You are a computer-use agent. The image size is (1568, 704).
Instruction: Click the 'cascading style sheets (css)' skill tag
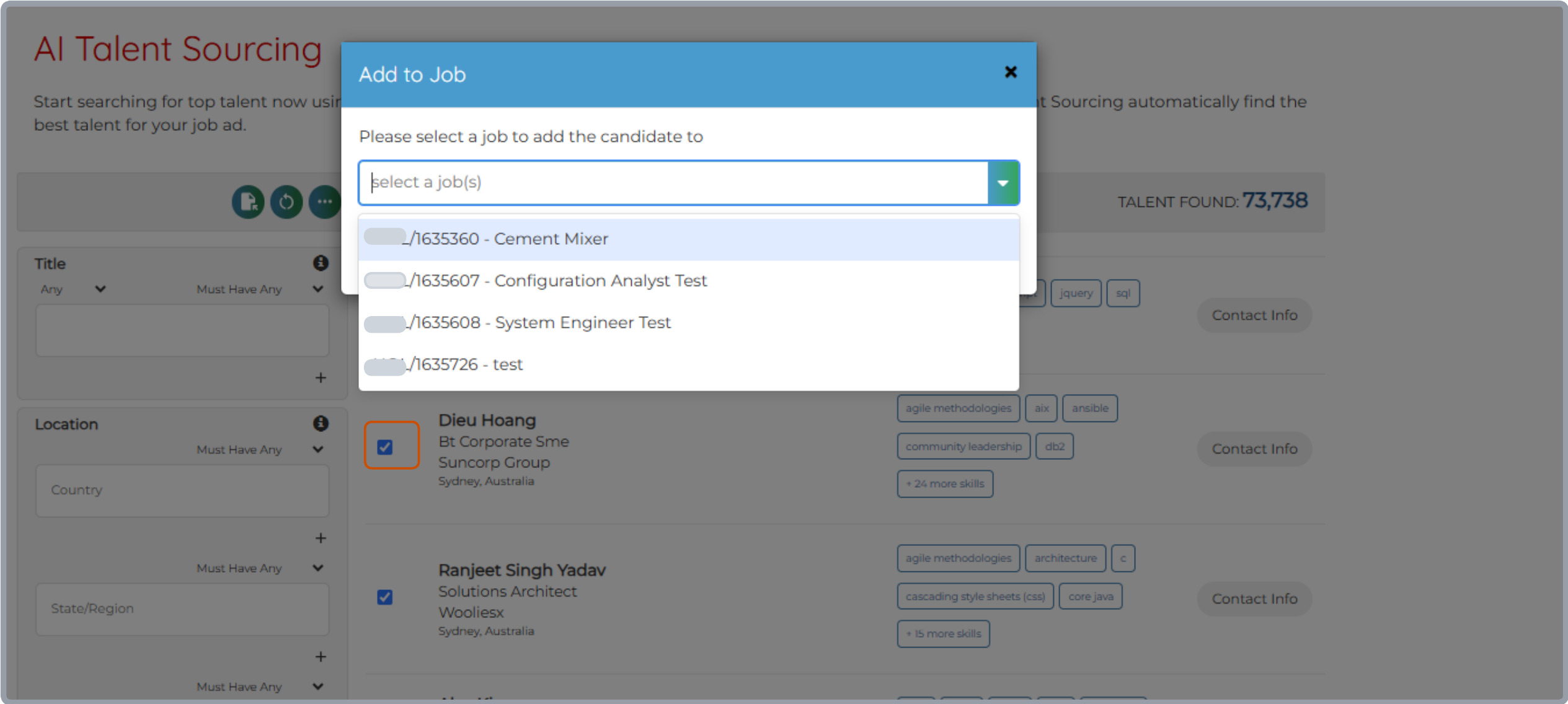click(975, 596)
